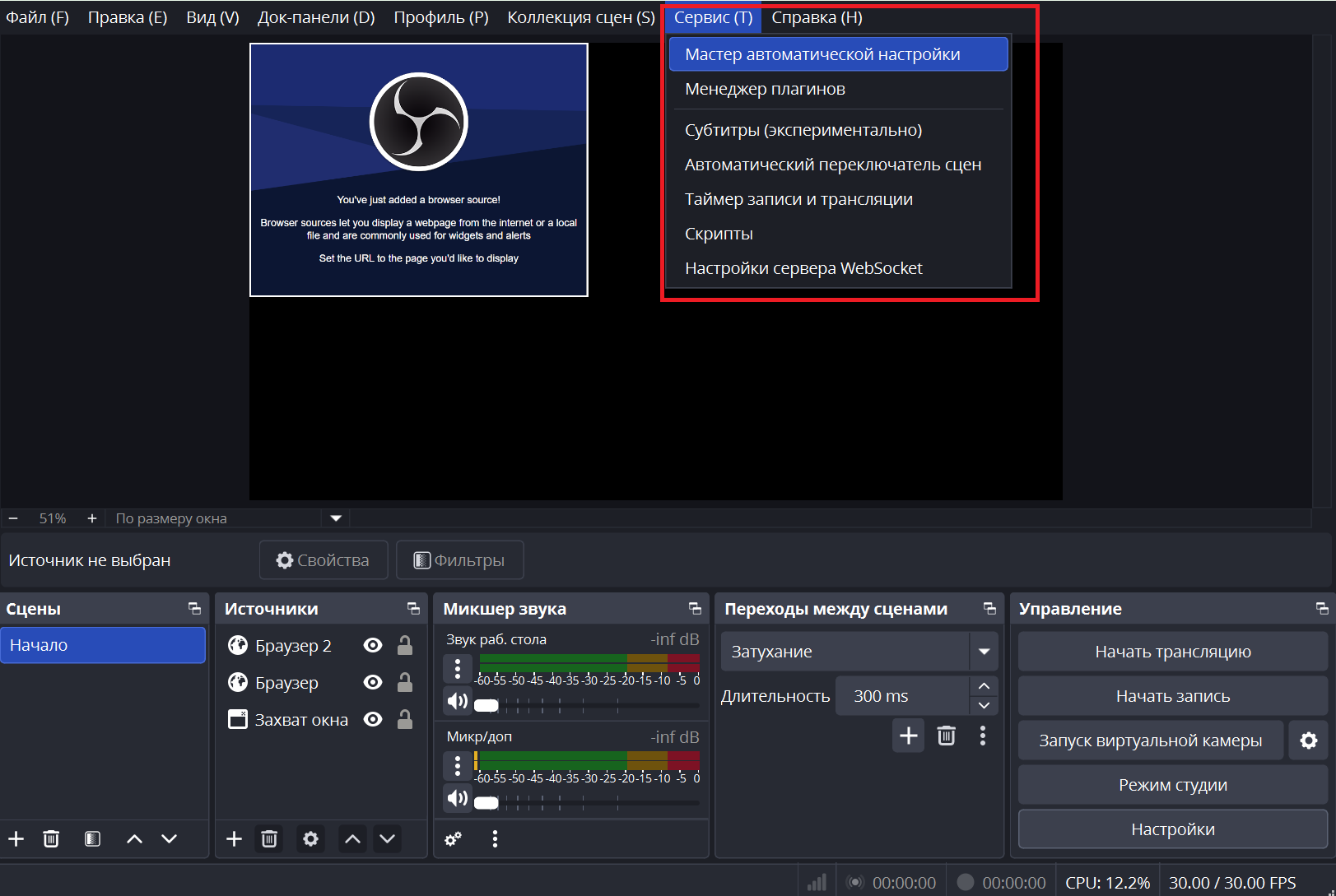Open source properties gear in Sources panel

[310, 838]
